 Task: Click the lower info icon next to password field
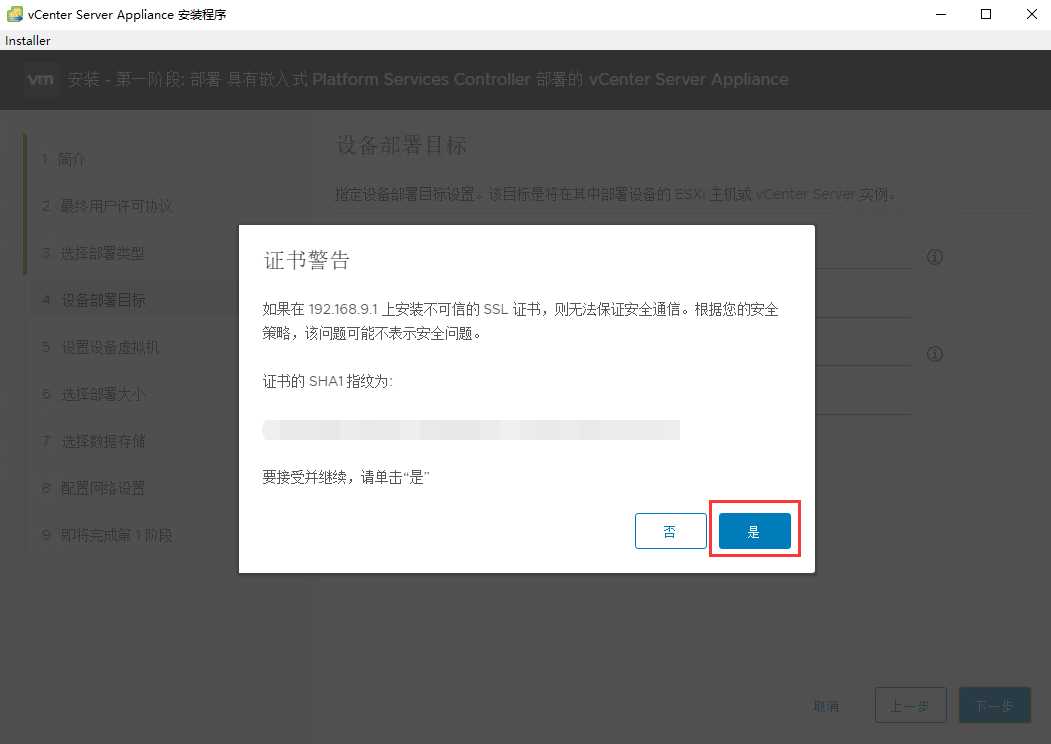coord(934,354)
